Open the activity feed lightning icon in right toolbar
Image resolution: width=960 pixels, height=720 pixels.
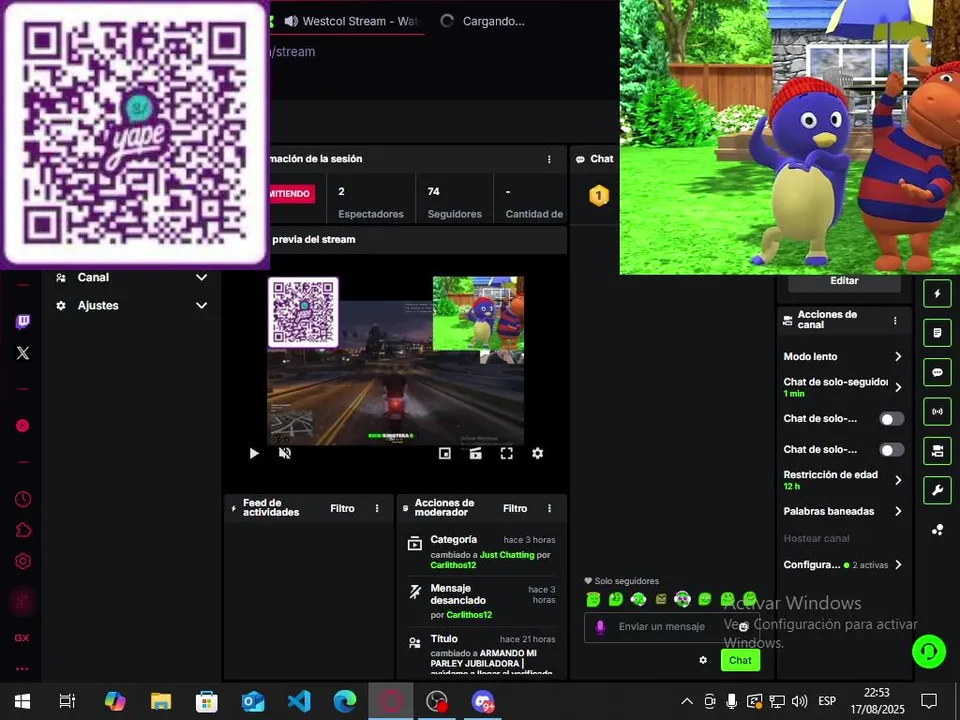point(937,294)
